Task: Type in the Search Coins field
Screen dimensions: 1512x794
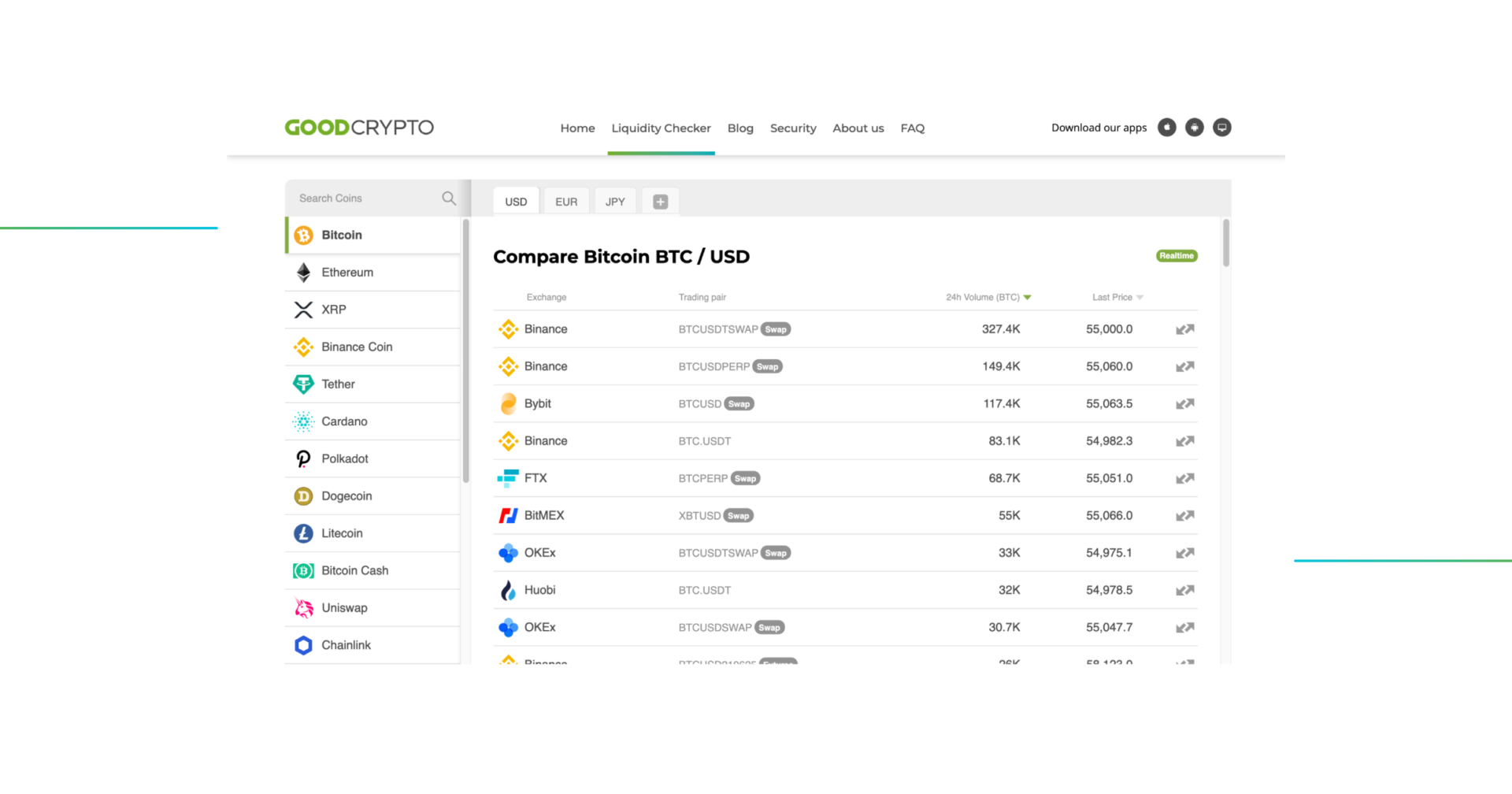Action: [x=362, y=198]
